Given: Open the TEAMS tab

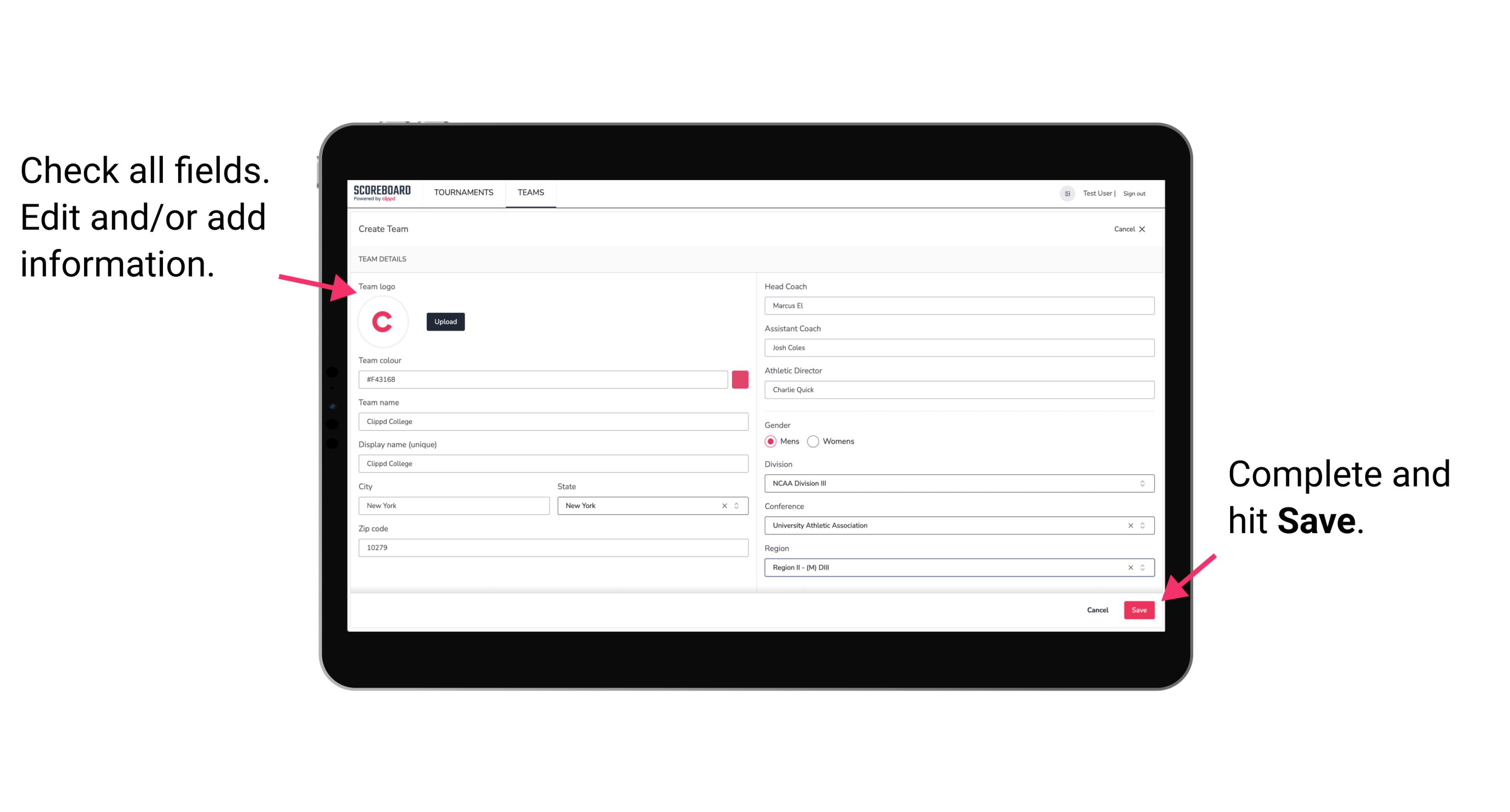Looking at the screenshot, I should (530, 192).
